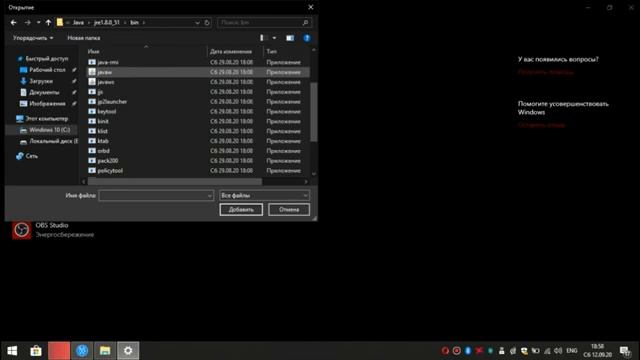
Task: Select the pack200 file name
Action: pyautogui.click(x=108, y=161)
